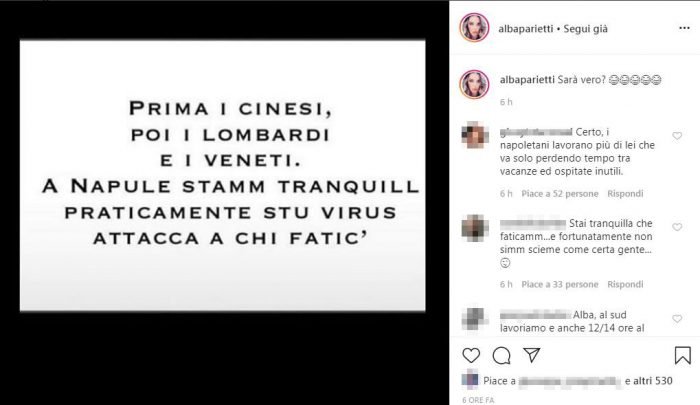700x405 pixels.
Task: Save the post with the bookmark icon
Action: pyautogui.click(x=683, y=355)
